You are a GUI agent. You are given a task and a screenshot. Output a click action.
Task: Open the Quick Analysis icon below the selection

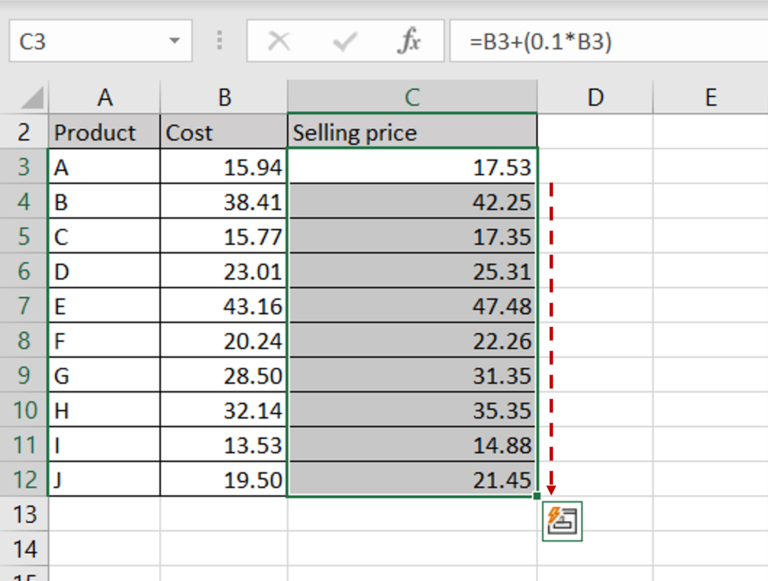tap(562, 521)
